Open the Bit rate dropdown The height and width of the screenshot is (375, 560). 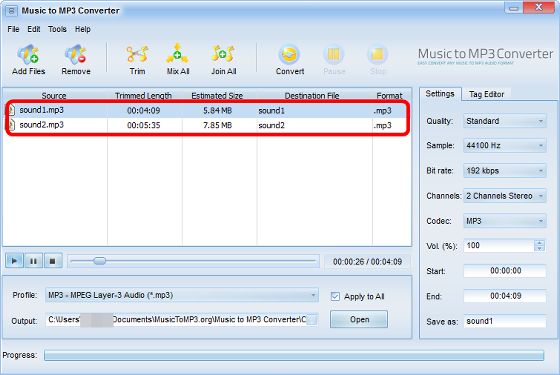(505, 171)
